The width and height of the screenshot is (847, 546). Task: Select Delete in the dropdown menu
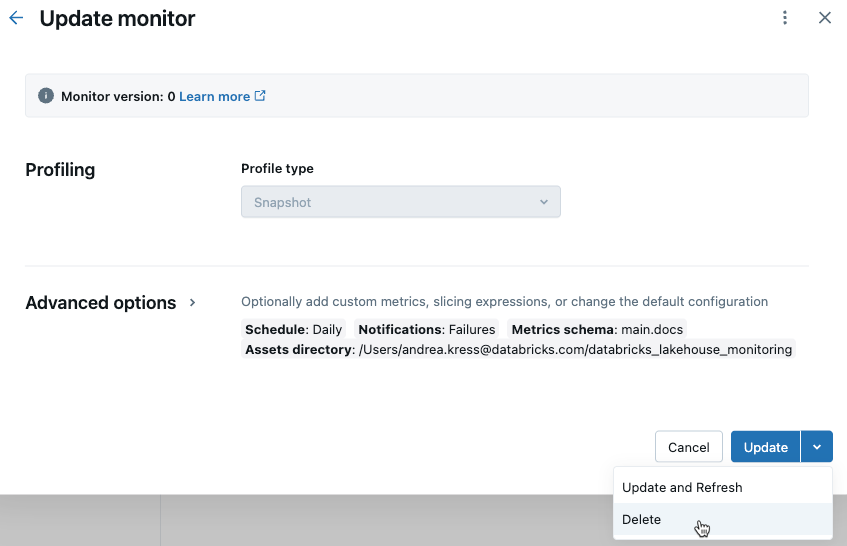click(x=642, y=519)
